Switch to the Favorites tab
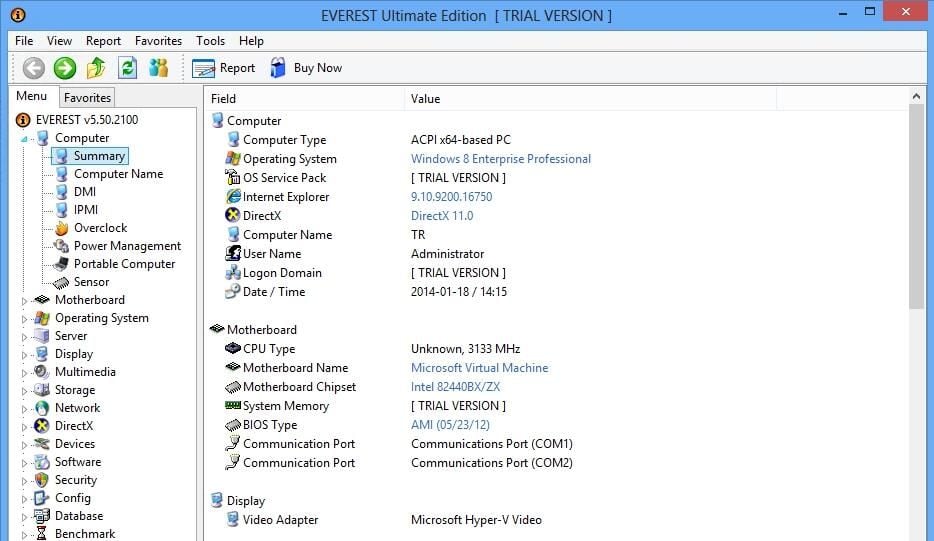This screenshot has height=541, width=934. 87,98
